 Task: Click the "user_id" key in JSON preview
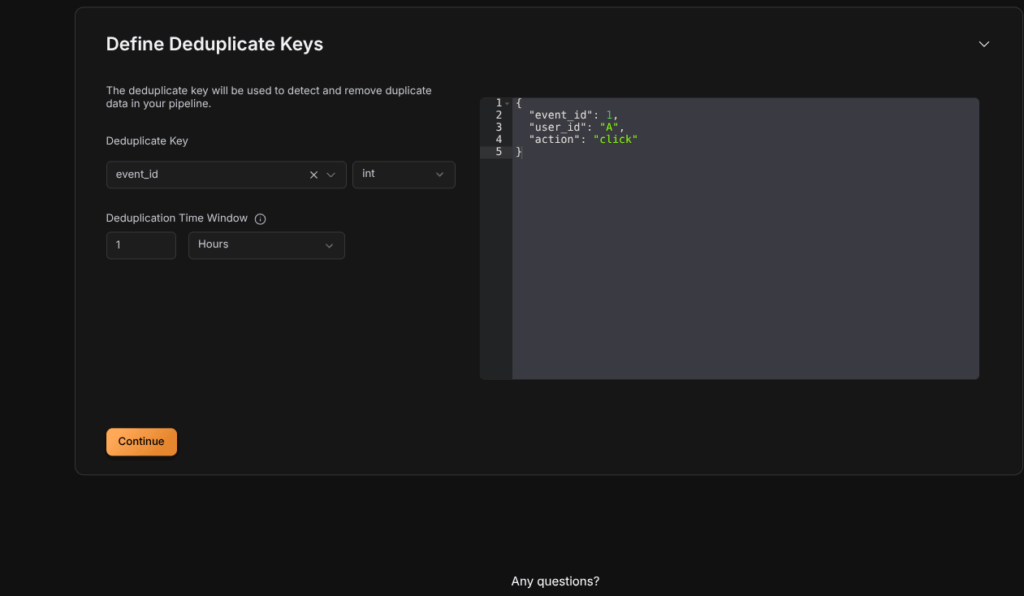point(560,127)
